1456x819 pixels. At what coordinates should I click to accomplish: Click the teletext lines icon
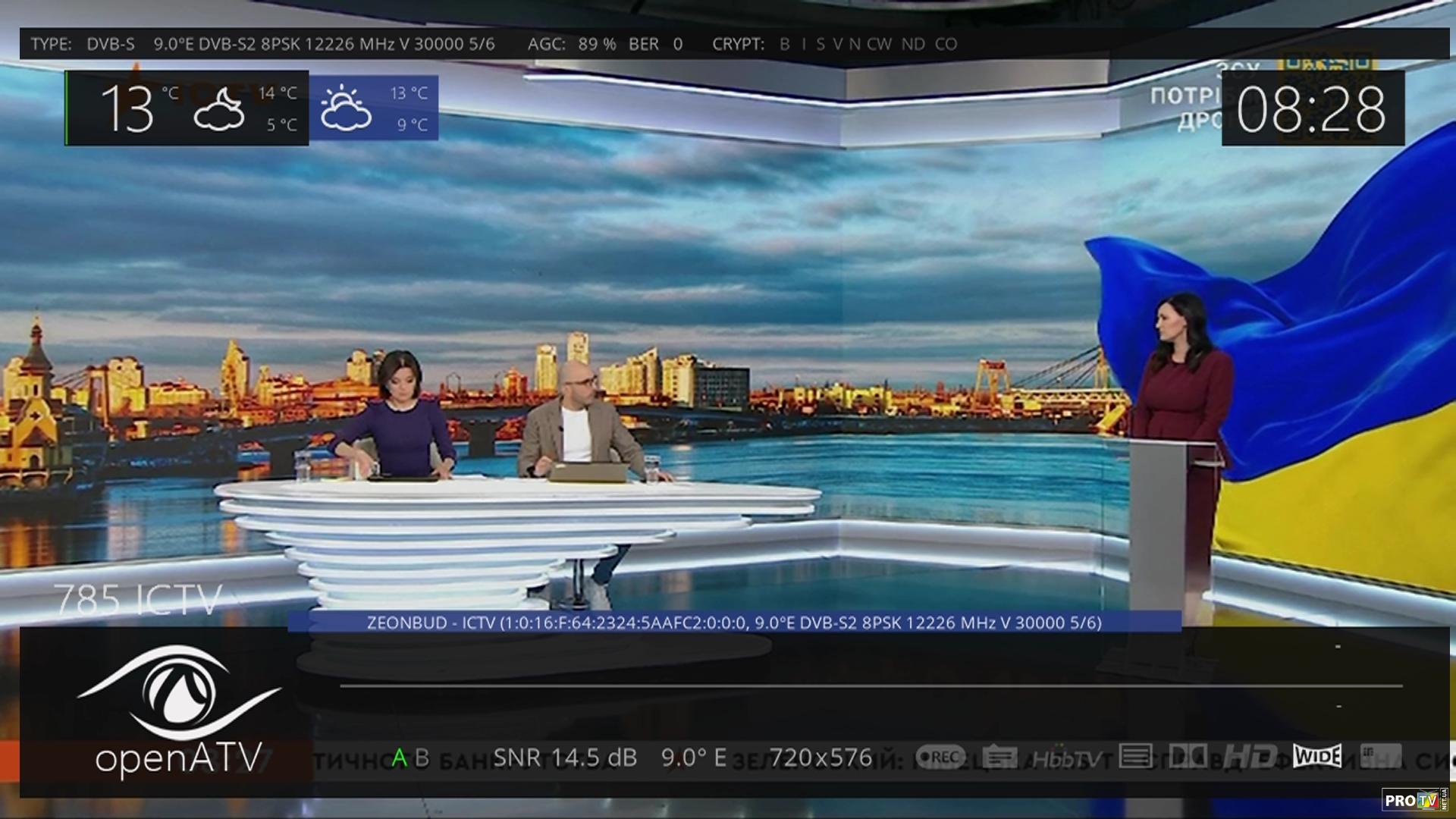click(x=1135, y=756)
